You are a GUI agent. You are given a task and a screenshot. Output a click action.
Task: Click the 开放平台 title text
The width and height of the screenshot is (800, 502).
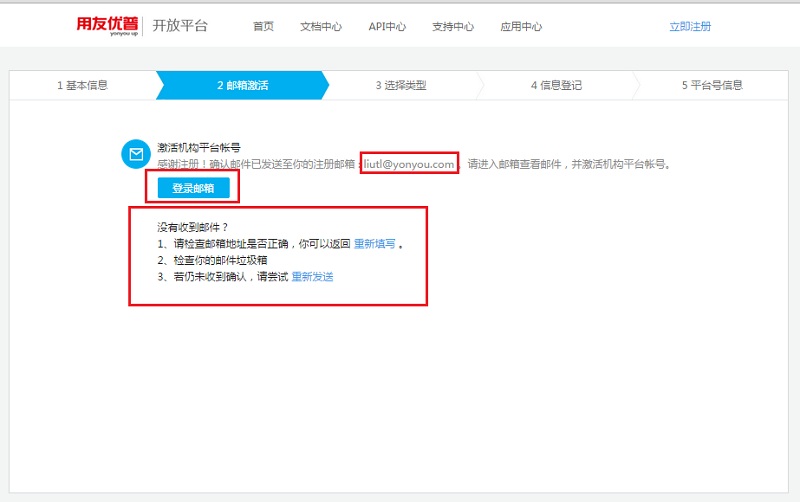pos(180,26)
